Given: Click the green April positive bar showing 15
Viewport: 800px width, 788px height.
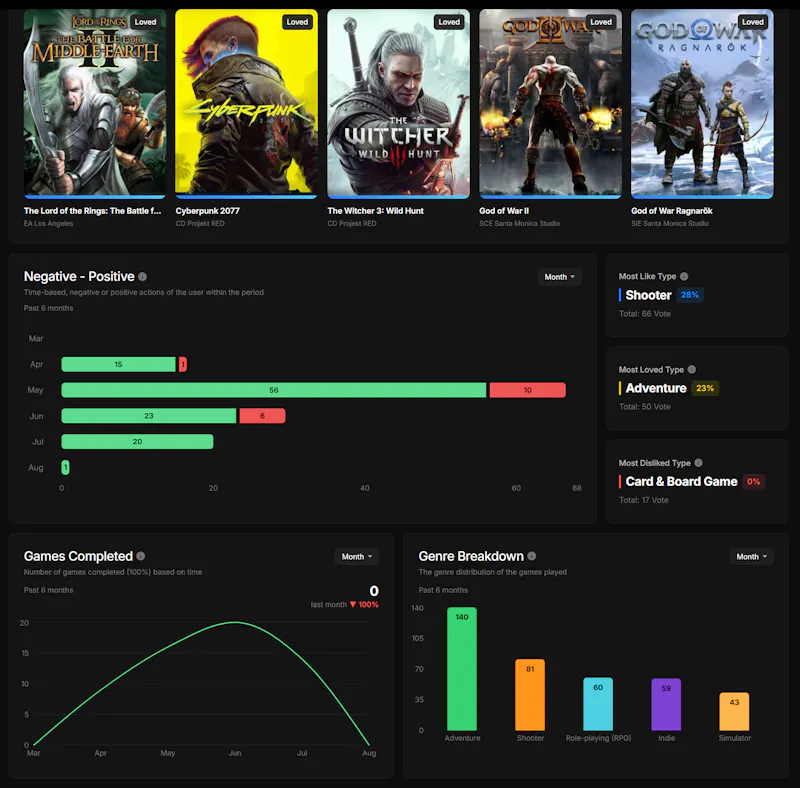Looking at the screenshot, I should coord(118,364).
